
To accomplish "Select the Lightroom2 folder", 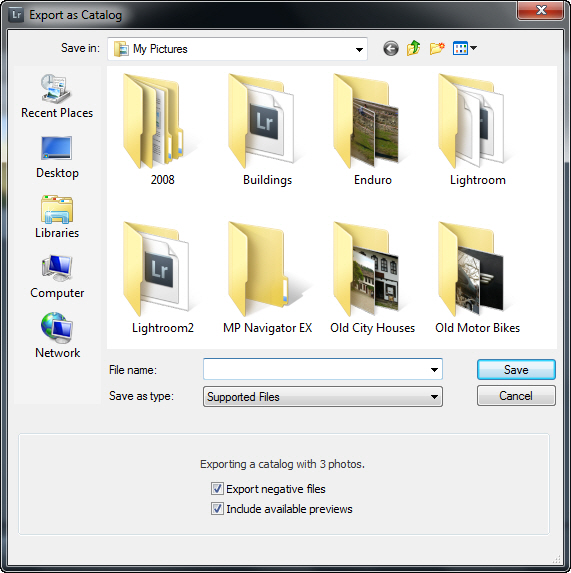I will pyautogui.click(x=163, y=278).
